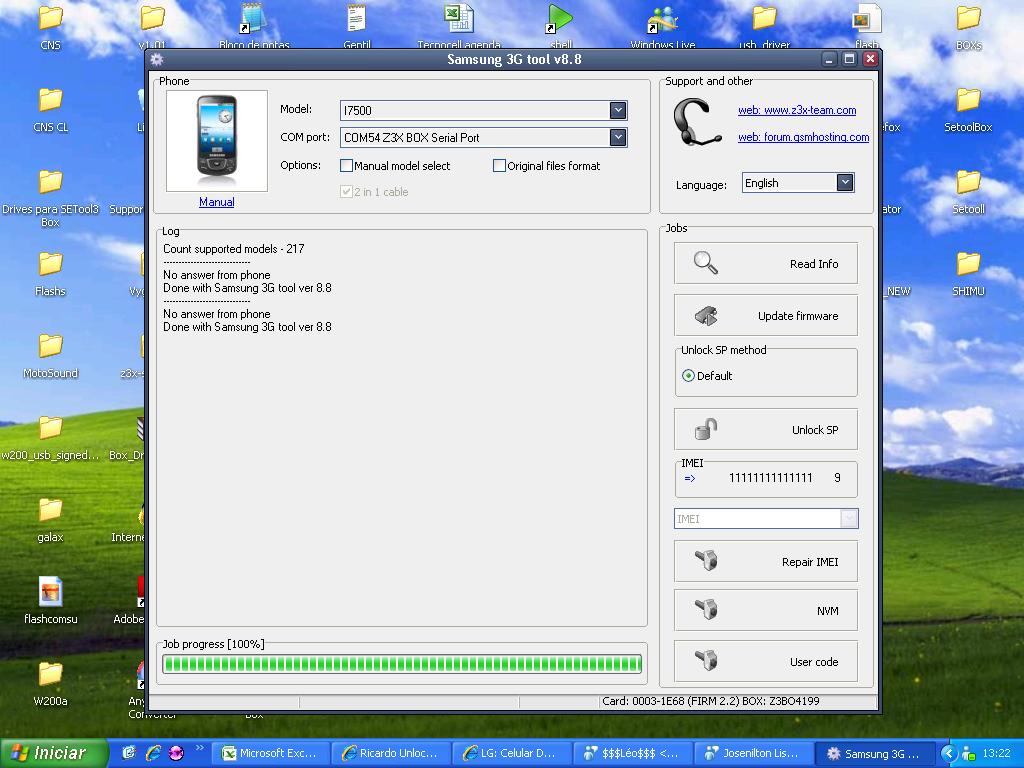Open the Manual link under phone image
Screen dimensions: 1024x768
(x=217, y=202)
